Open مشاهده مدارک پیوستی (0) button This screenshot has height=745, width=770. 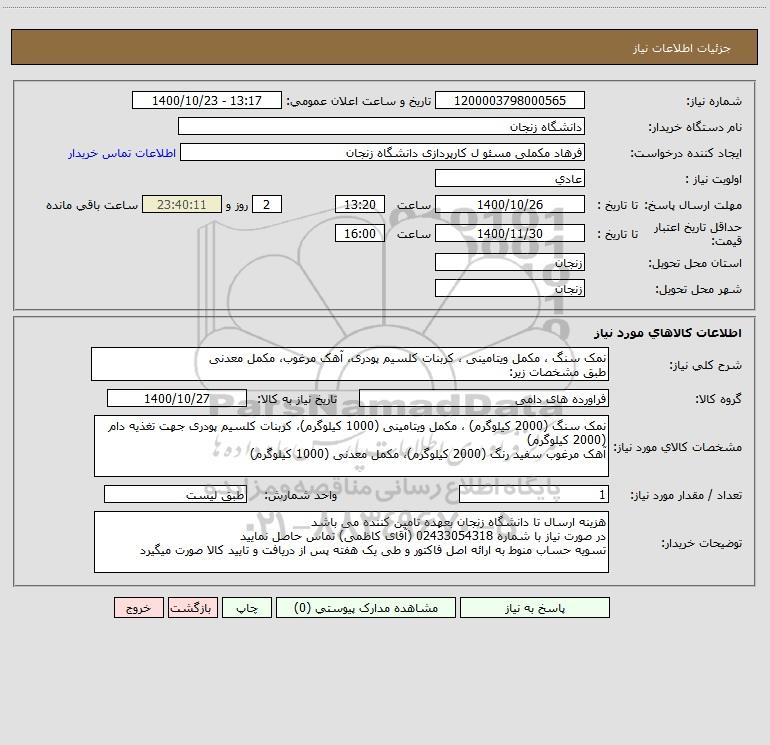click(366, 608)
